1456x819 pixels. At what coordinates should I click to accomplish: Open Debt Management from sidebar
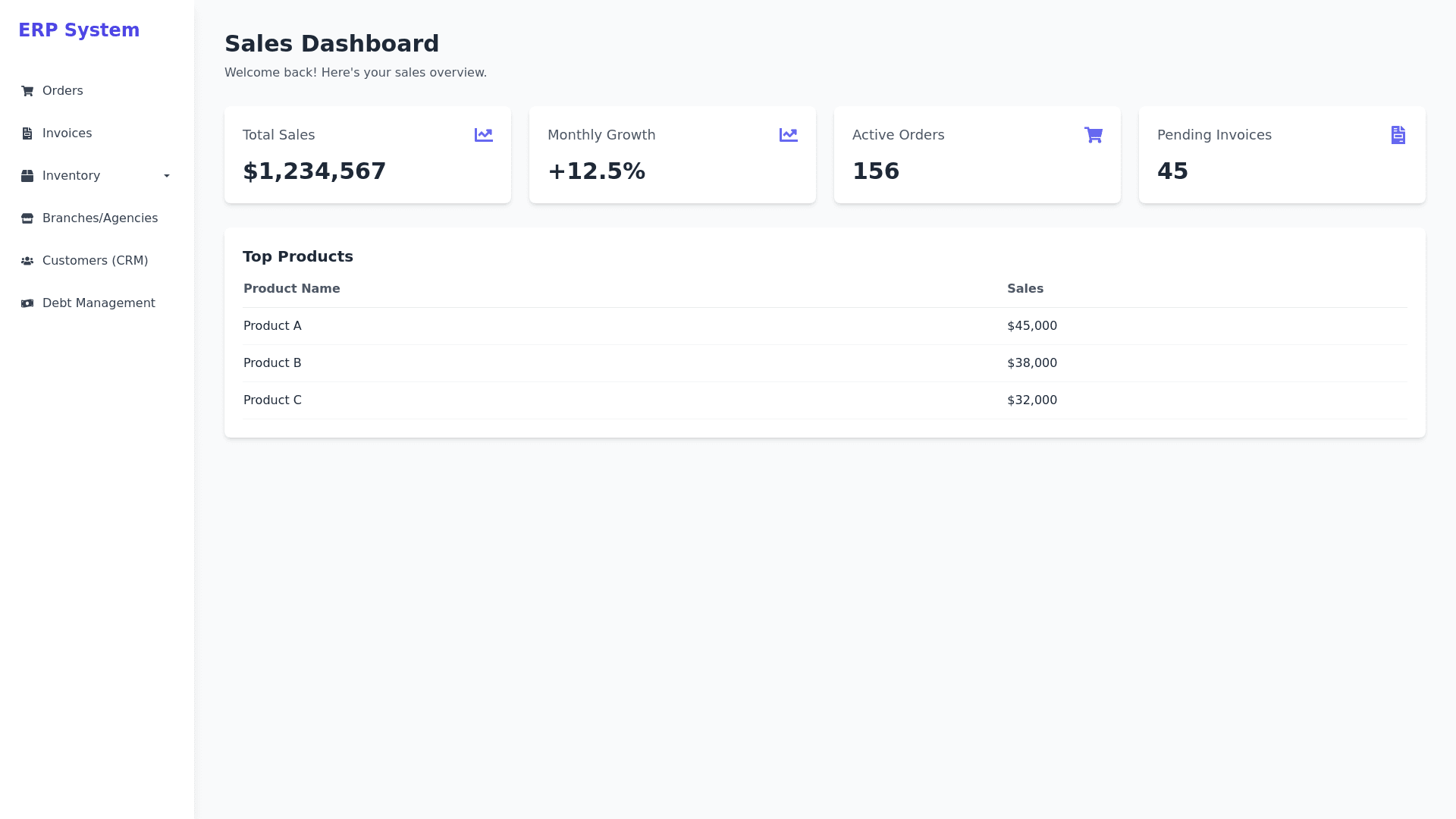[98, 303]
